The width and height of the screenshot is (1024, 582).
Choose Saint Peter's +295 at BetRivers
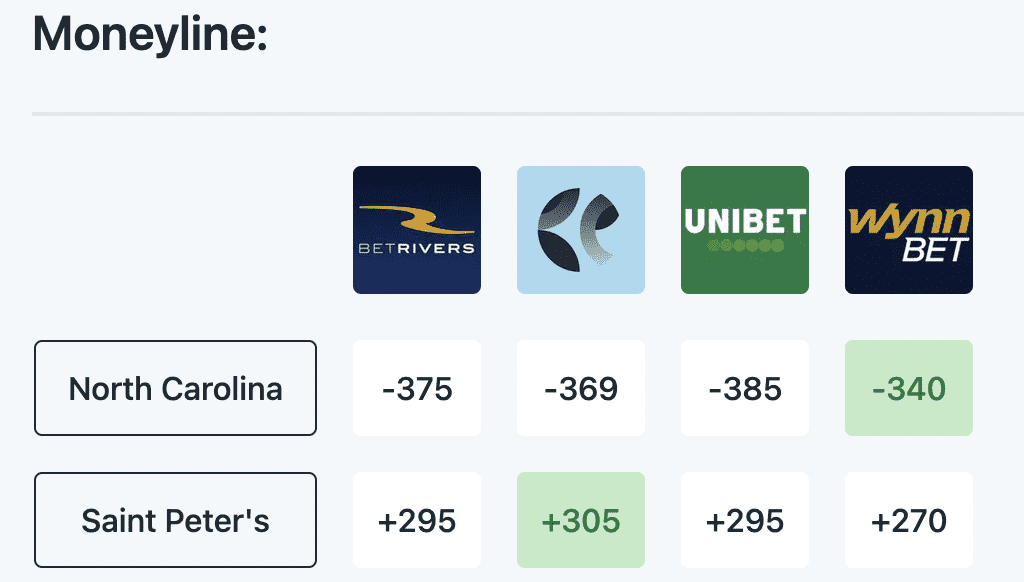pos(417,520)
